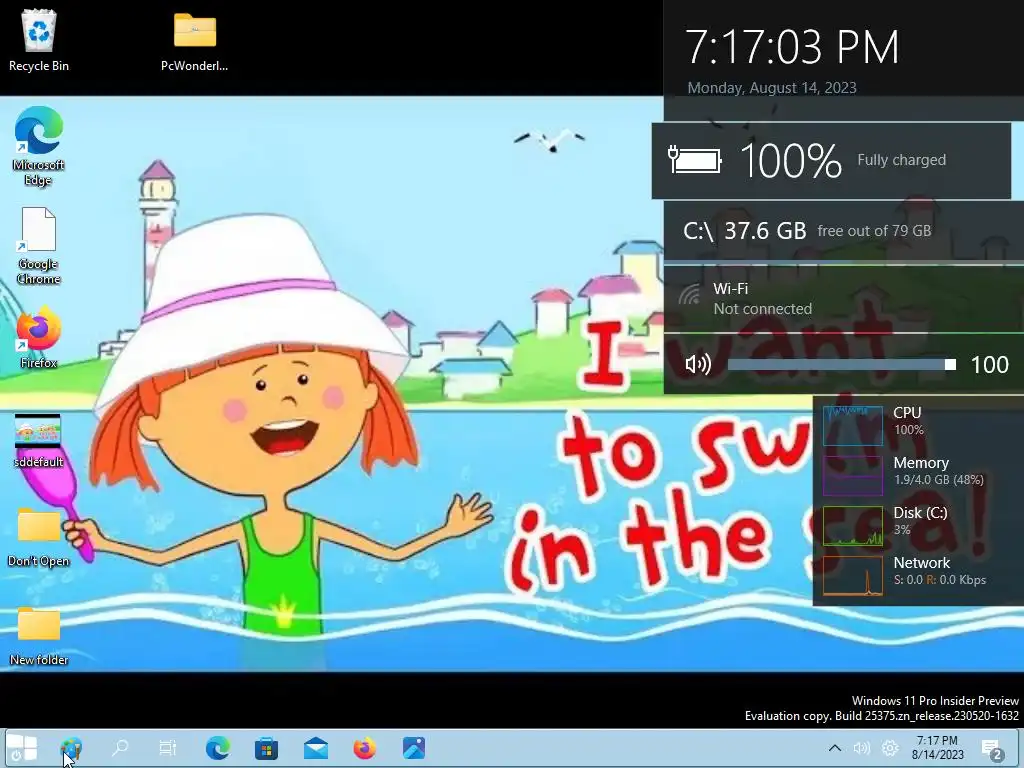Open Microsoft Store from the taskbar

[266, 748]
